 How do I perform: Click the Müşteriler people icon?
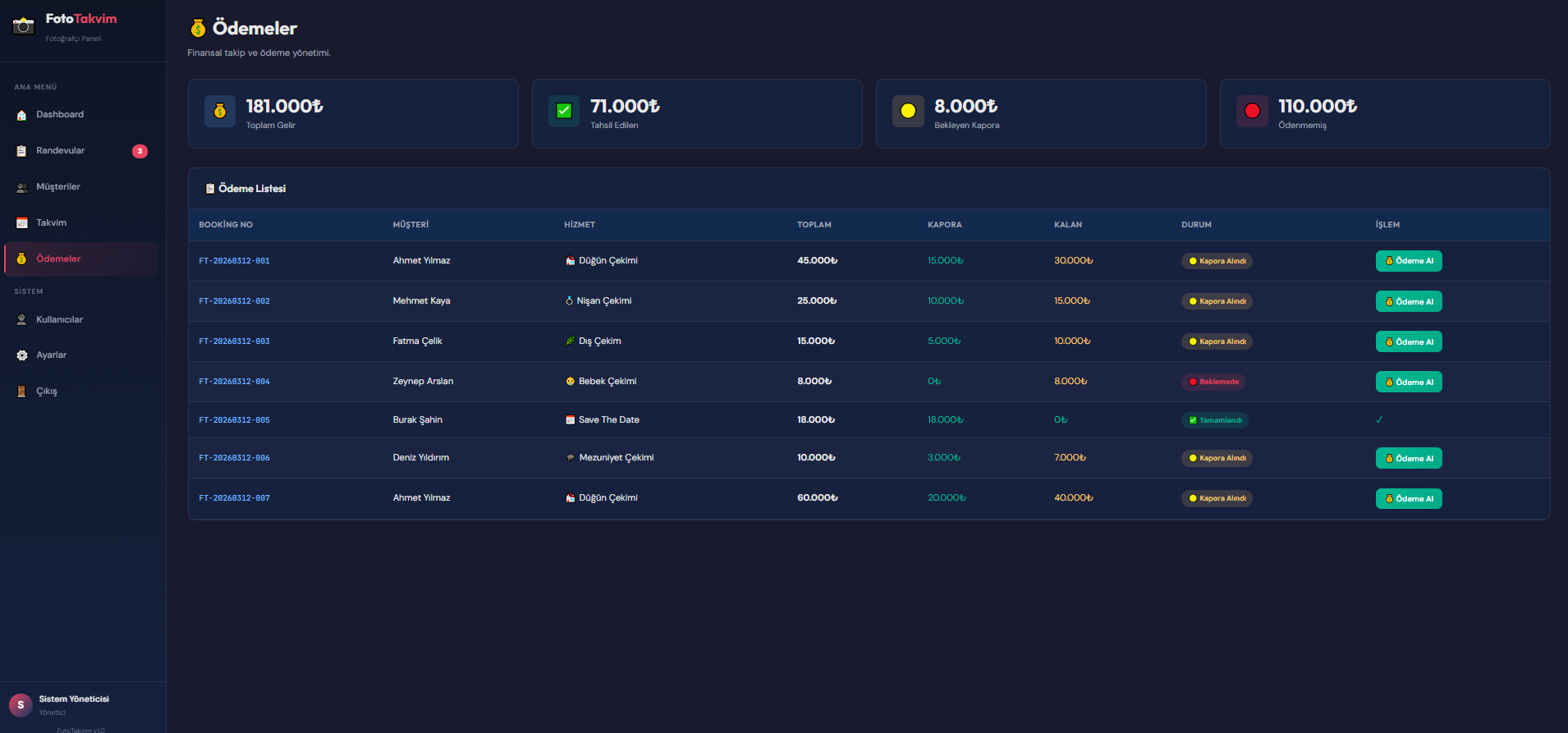[22, 187]
